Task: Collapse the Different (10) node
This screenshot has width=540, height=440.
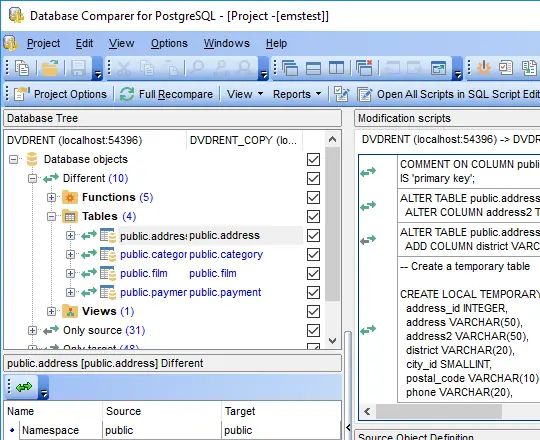Action: point(32,178)
